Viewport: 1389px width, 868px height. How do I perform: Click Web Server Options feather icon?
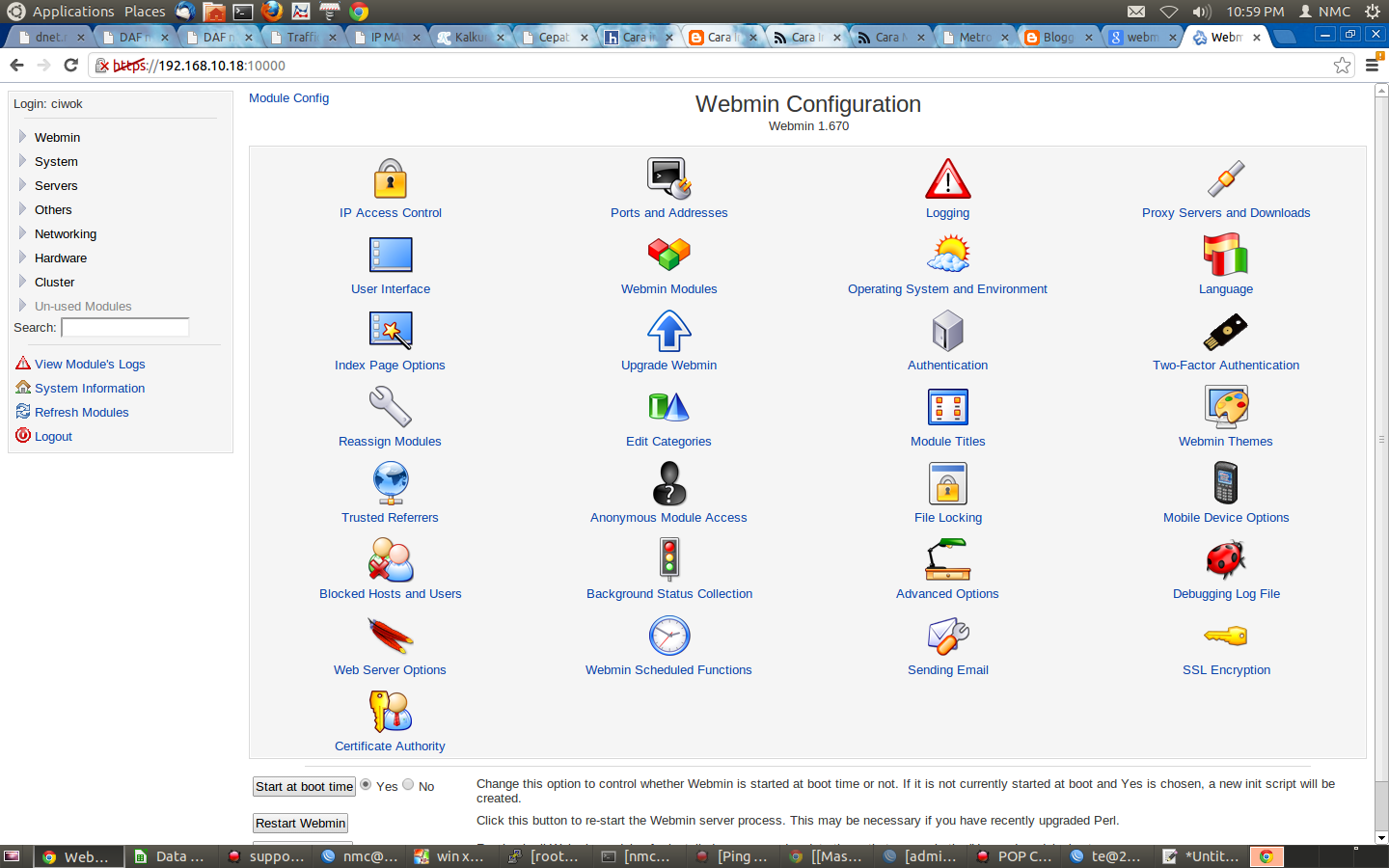391,636
